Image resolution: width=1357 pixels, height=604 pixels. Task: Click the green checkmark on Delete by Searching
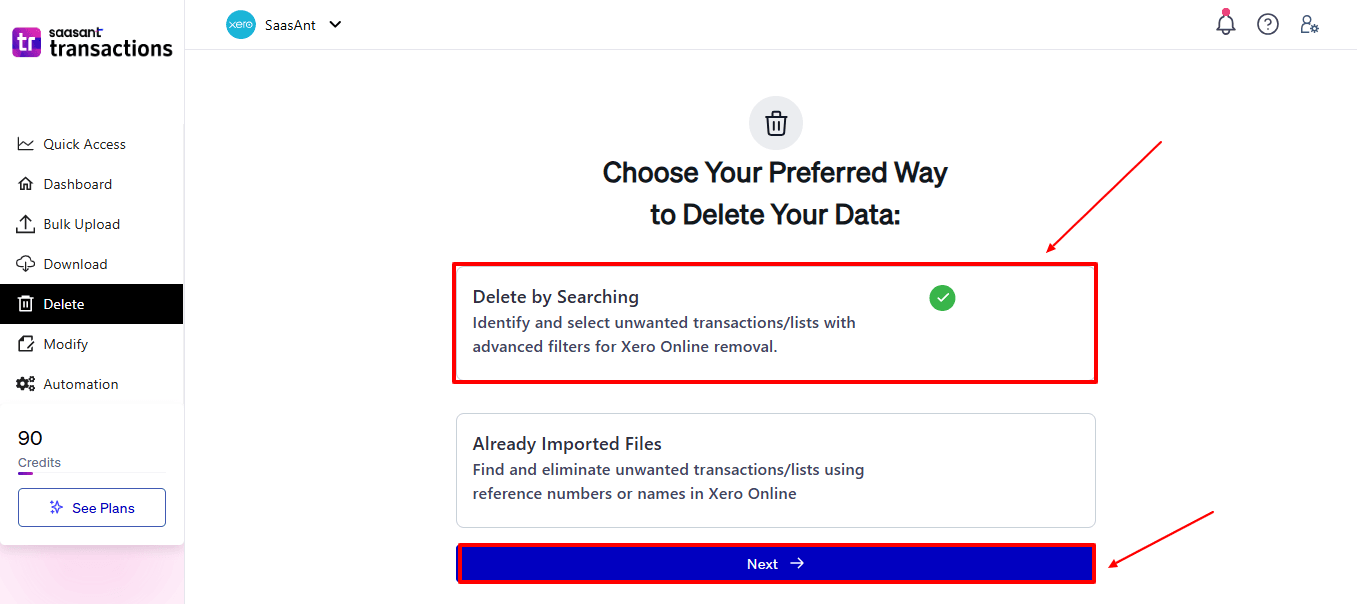941,297
